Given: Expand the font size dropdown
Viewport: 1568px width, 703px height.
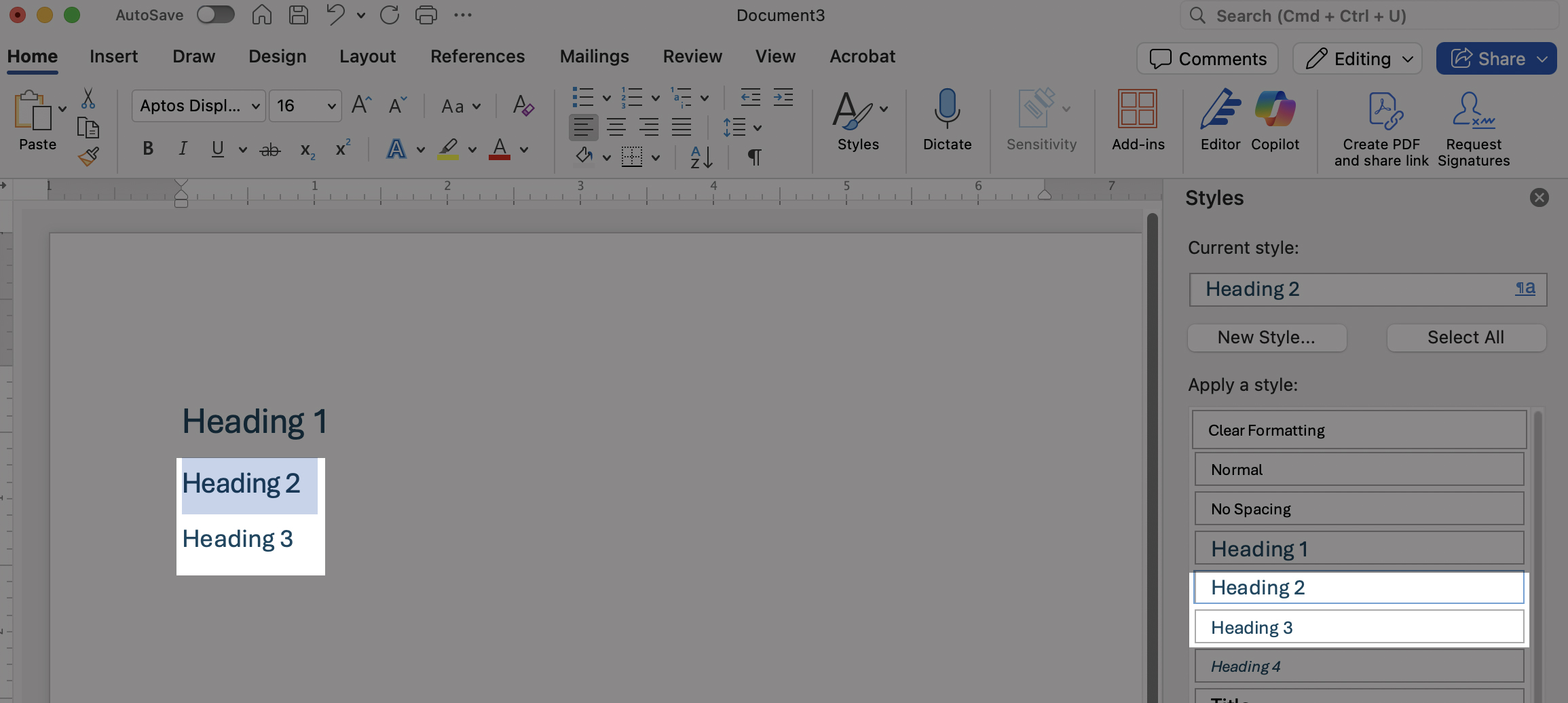Looking at the screenshot, I should point(331,107).
